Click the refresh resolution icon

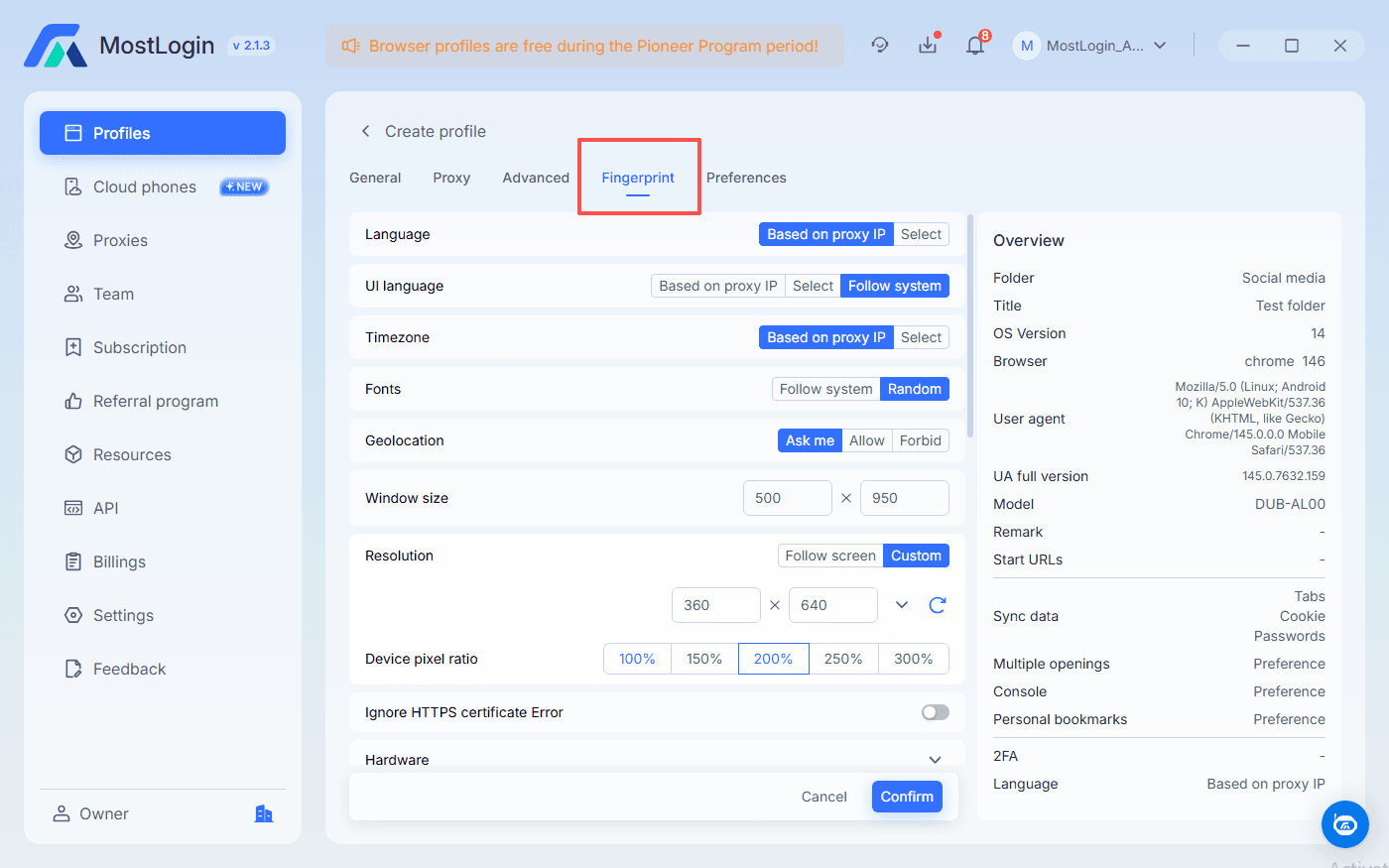(x=938, y=605)
